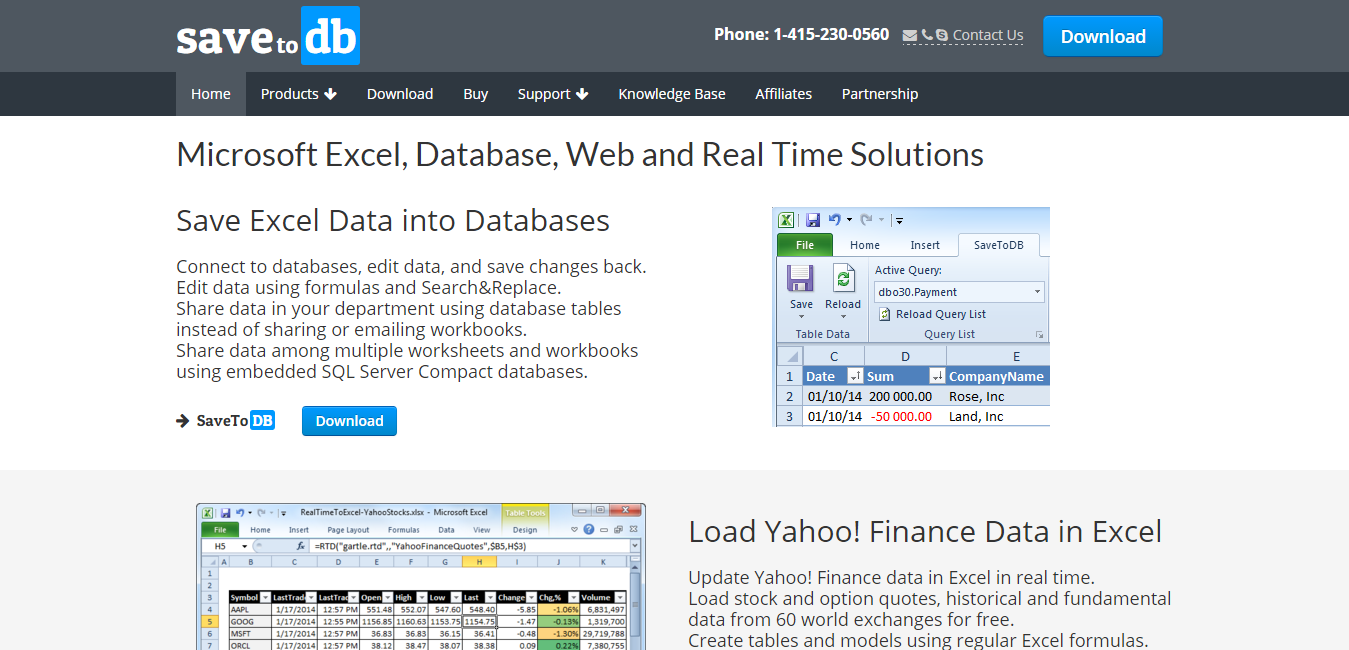This screenshot has height=650, width=1349.
Task: Click the envelope email icon in header
Action: 910,36
